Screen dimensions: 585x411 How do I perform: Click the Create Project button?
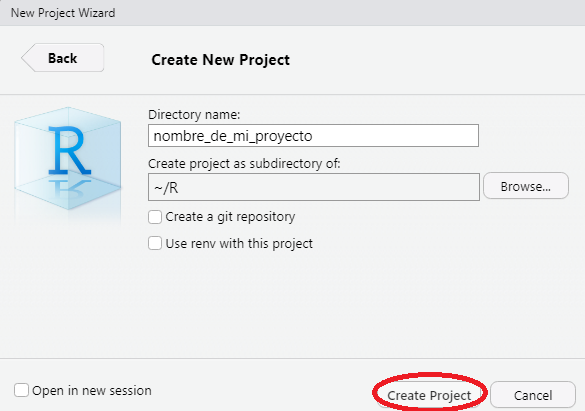point(429,395)
